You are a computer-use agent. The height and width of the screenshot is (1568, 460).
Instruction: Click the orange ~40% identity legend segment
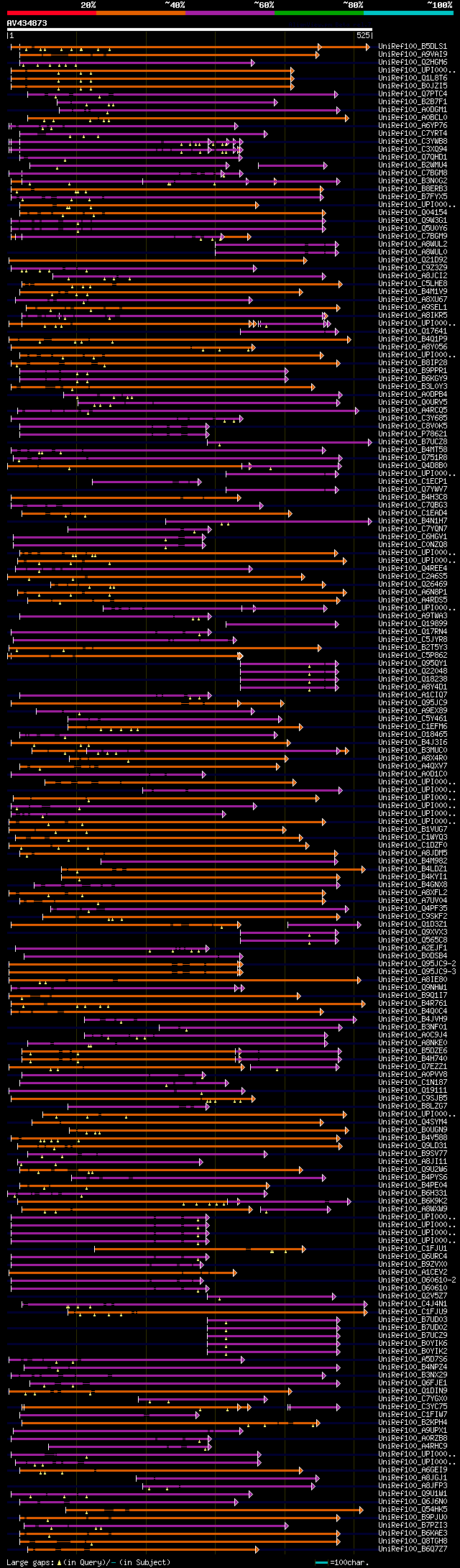(141, 12)
